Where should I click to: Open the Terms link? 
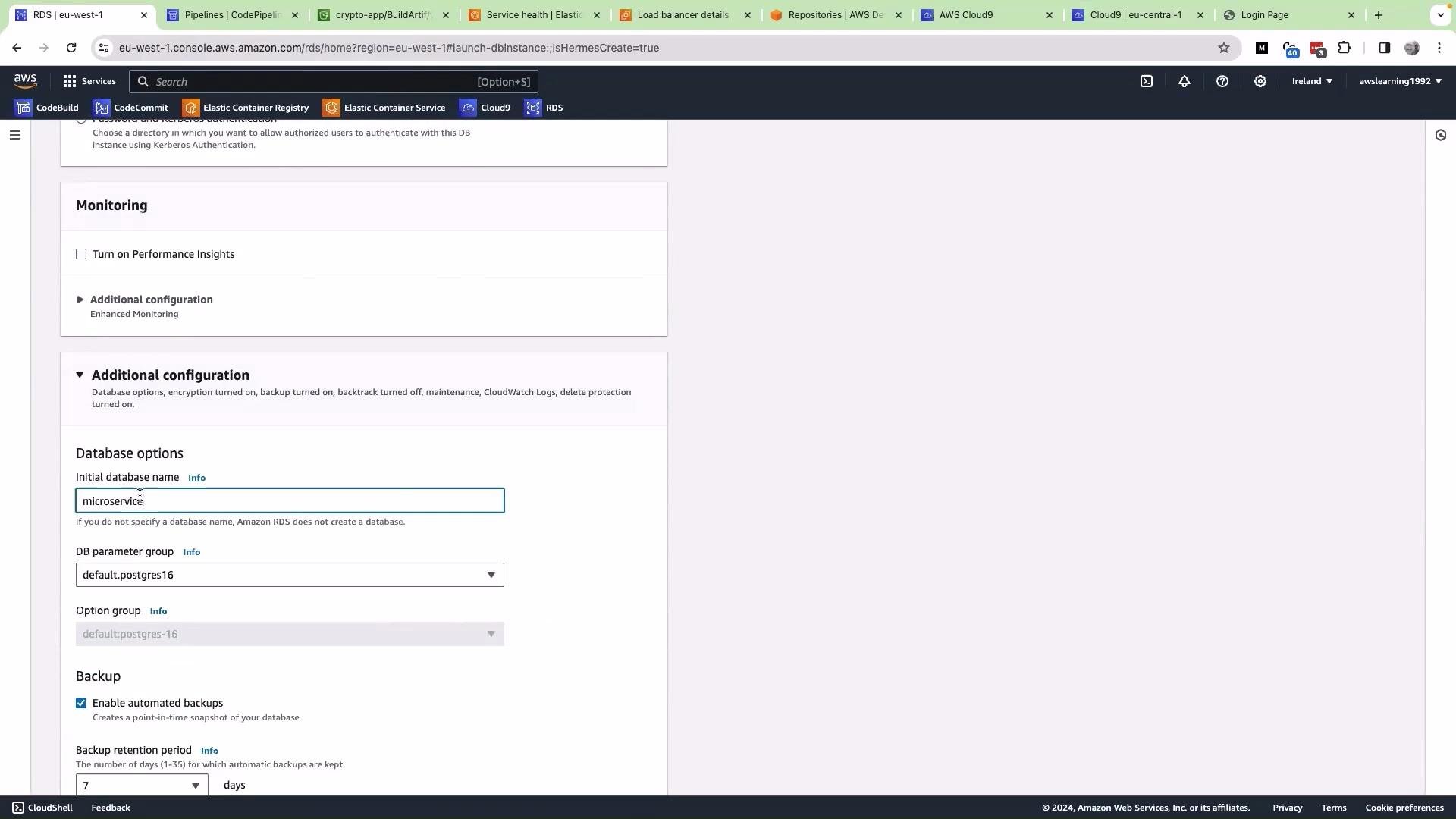point(1334,808)
